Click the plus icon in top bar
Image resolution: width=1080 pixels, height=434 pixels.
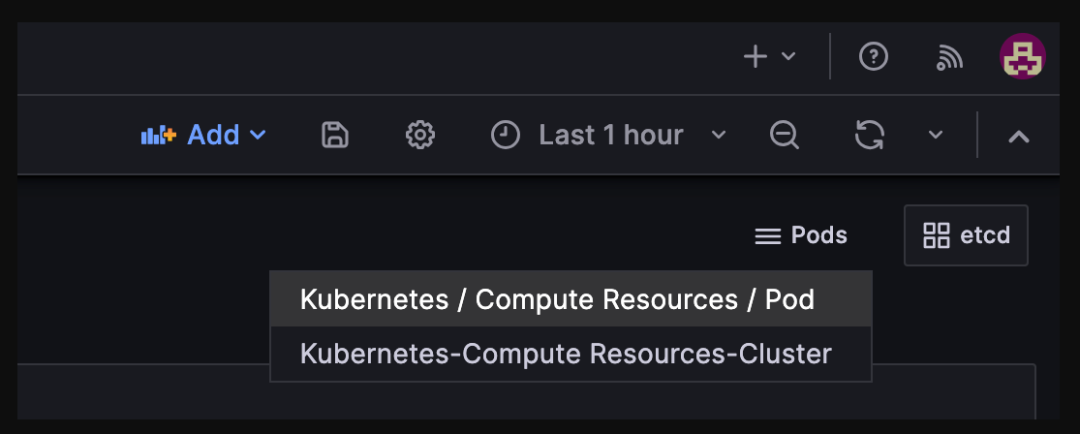tap(756, 57)
